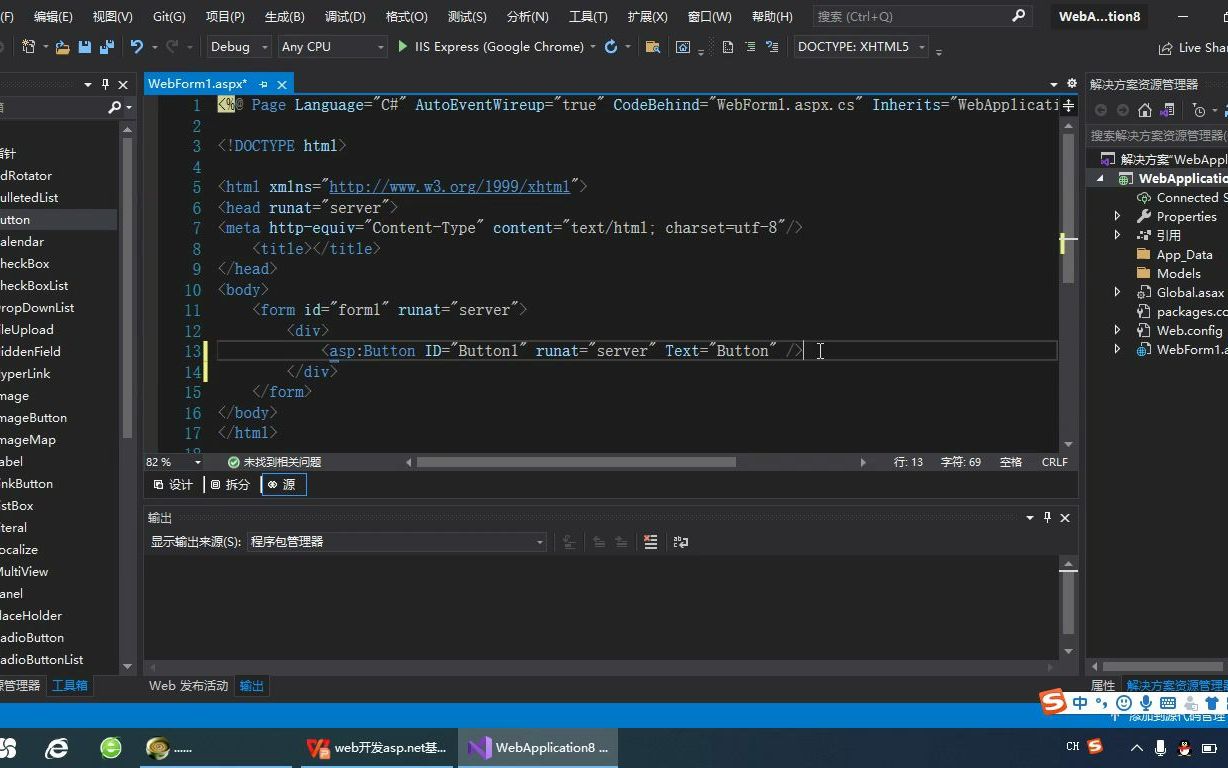This screenshot has height=768, width=1228.
Task: Click in the 搜索 (Ctrl+Q) search box
Action: (x=910, y=16)
